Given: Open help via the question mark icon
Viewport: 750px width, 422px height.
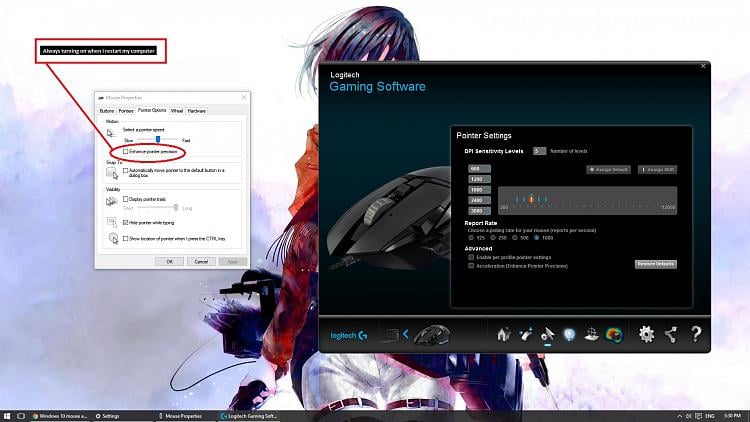Looking at the screenshot, I should 696,333.
